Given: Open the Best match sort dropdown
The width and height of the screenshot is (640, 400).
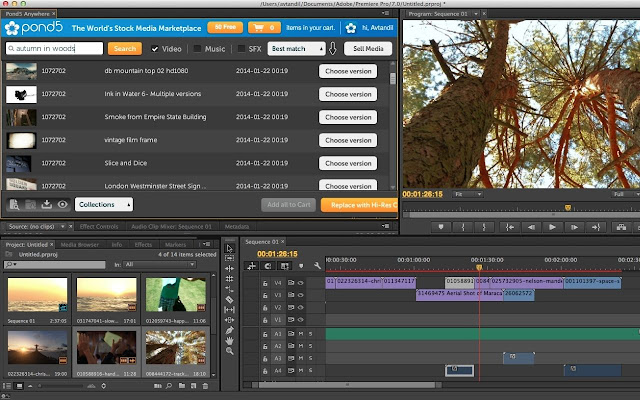Looking at the screenshot, I should coord(297,48).
